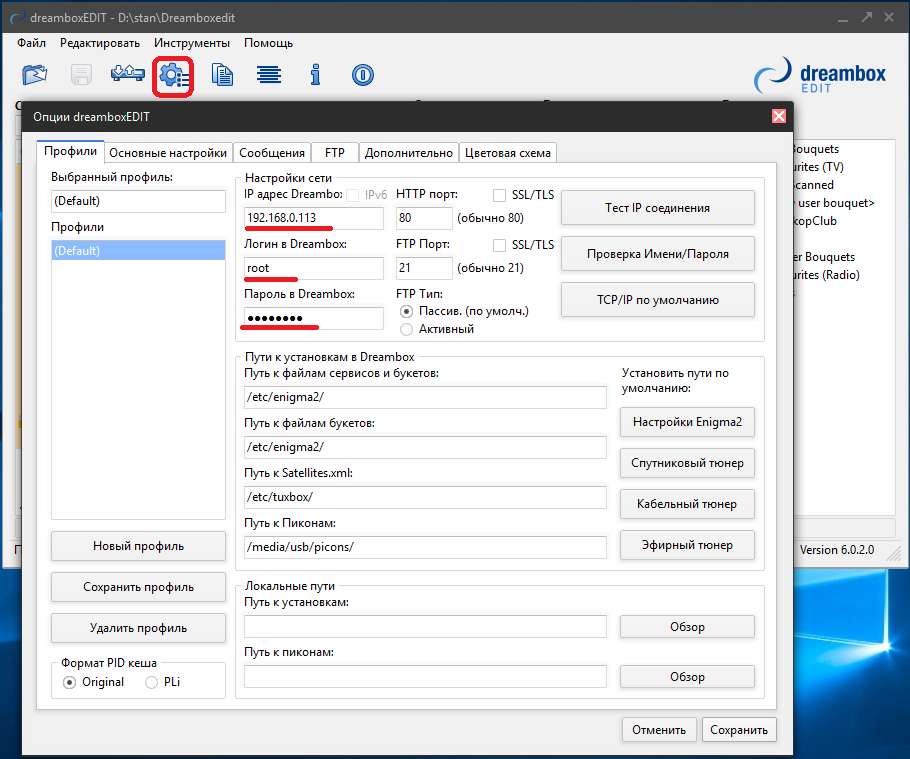
Task: Click Новый профиль button
Action: tap(138, 546)
